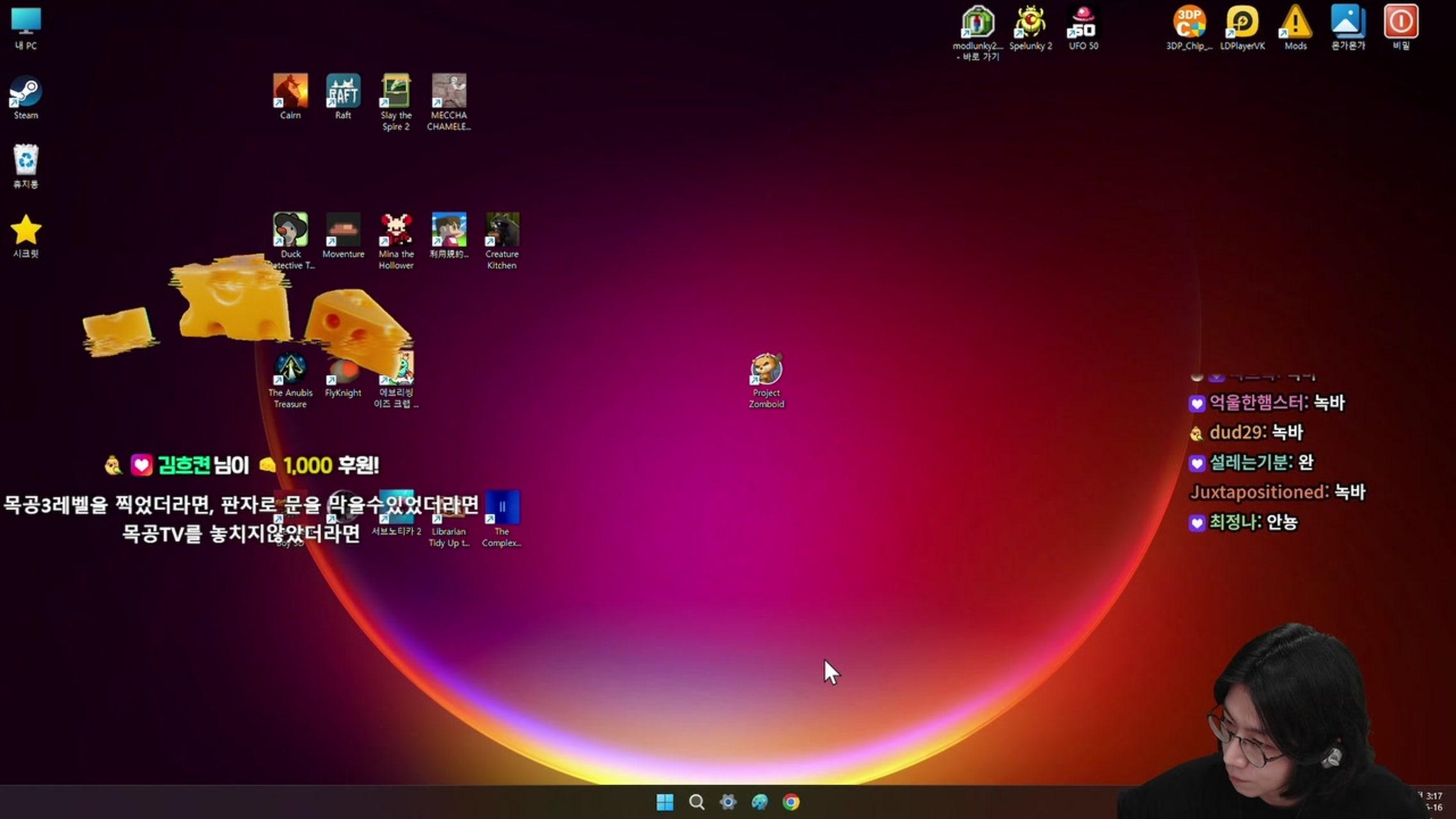Open the 내 PC desktop icon
1456x819 pixels.
click(x=26, y=29)
